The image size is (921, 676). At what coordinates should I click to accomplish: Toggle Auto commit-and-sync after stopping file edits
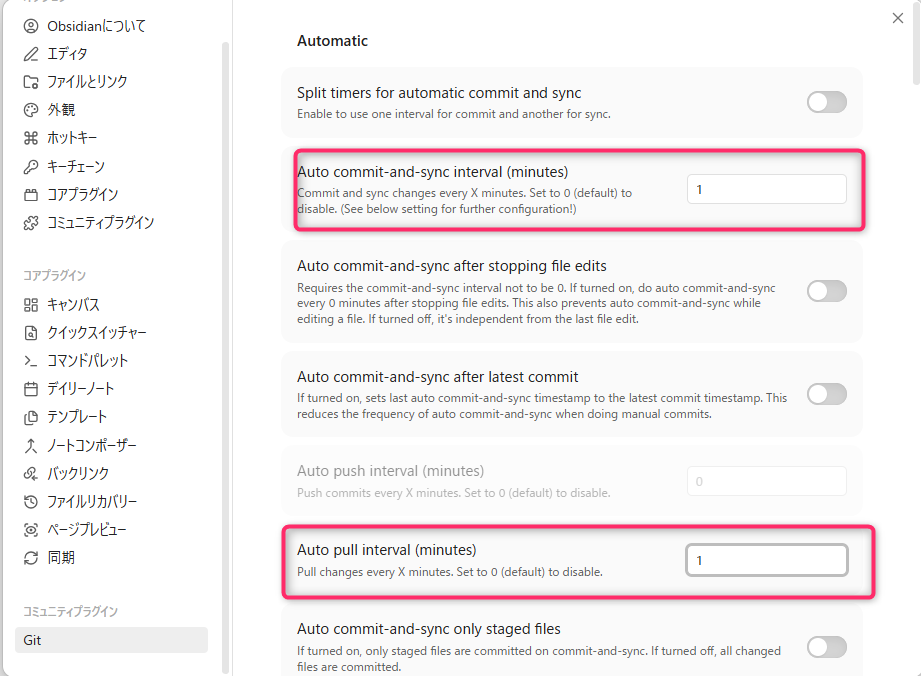tap(826, 291)
